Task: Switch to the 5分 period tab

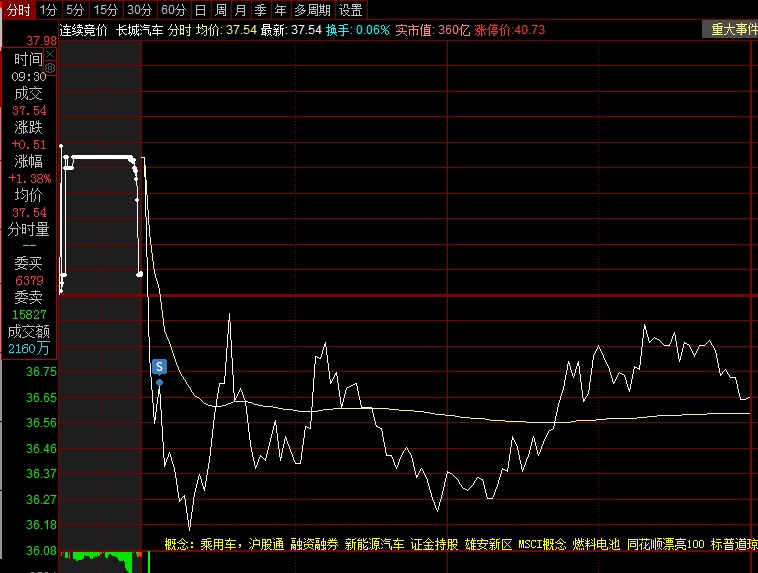Action: point(75,10)
